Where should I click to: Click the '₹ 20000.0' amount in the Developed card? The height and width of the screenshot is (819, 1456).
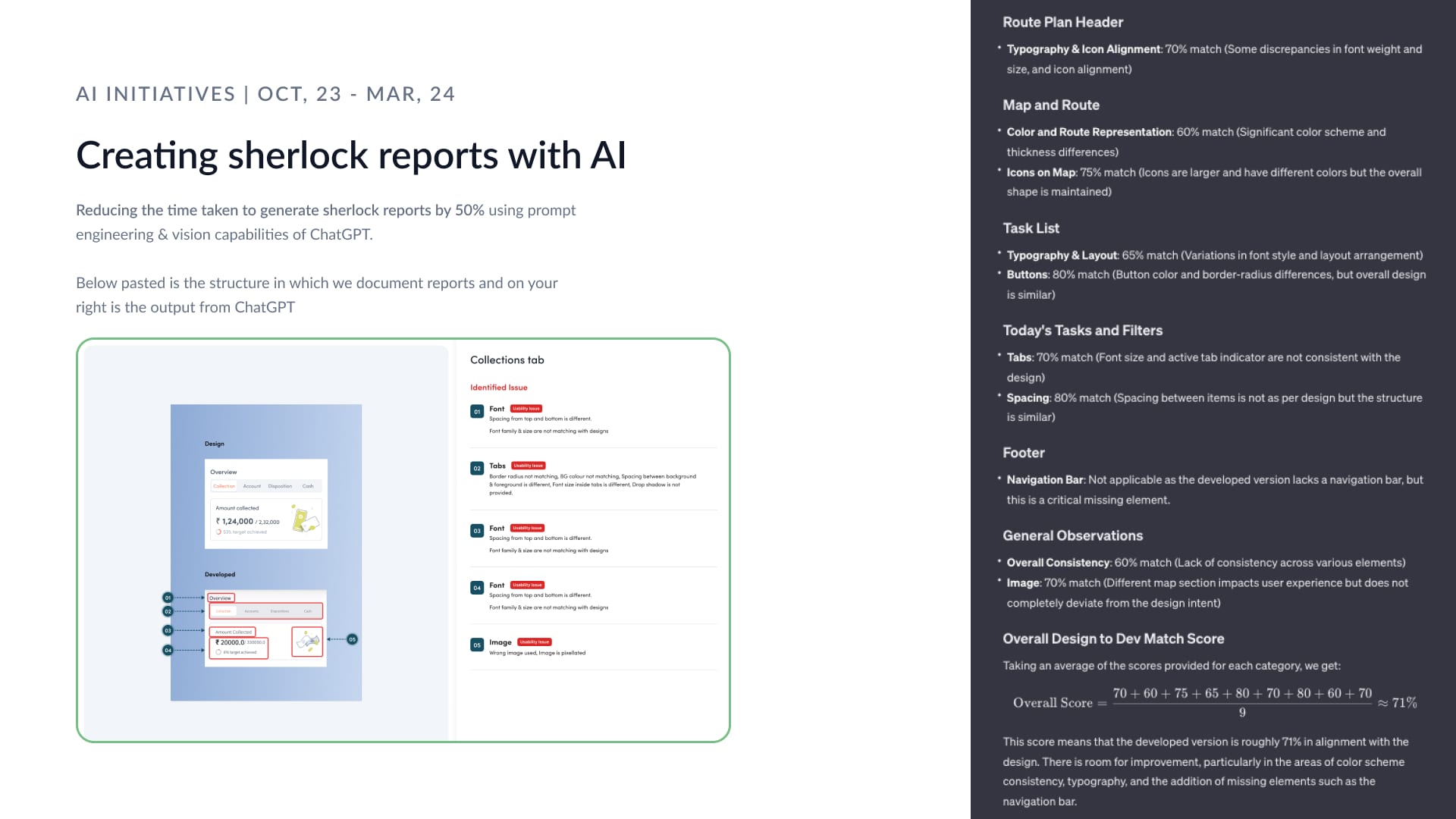coord(230,642)
